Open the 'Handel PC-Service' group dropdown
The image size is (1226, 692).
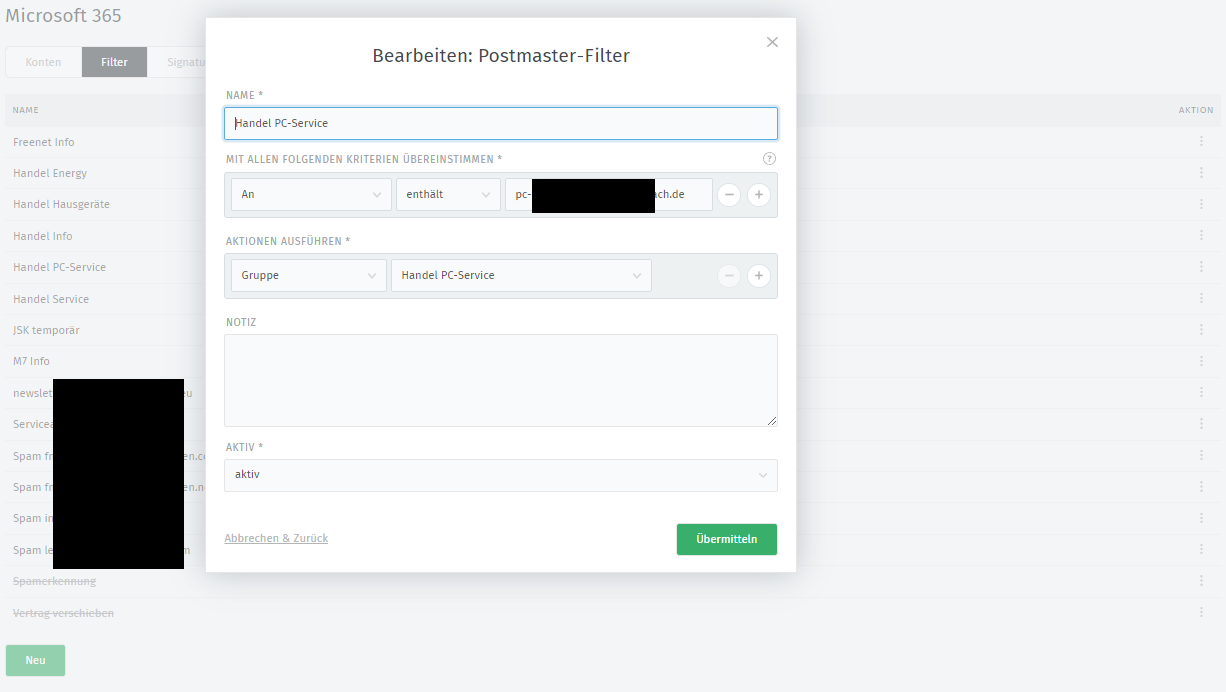(x=521, y=275)
